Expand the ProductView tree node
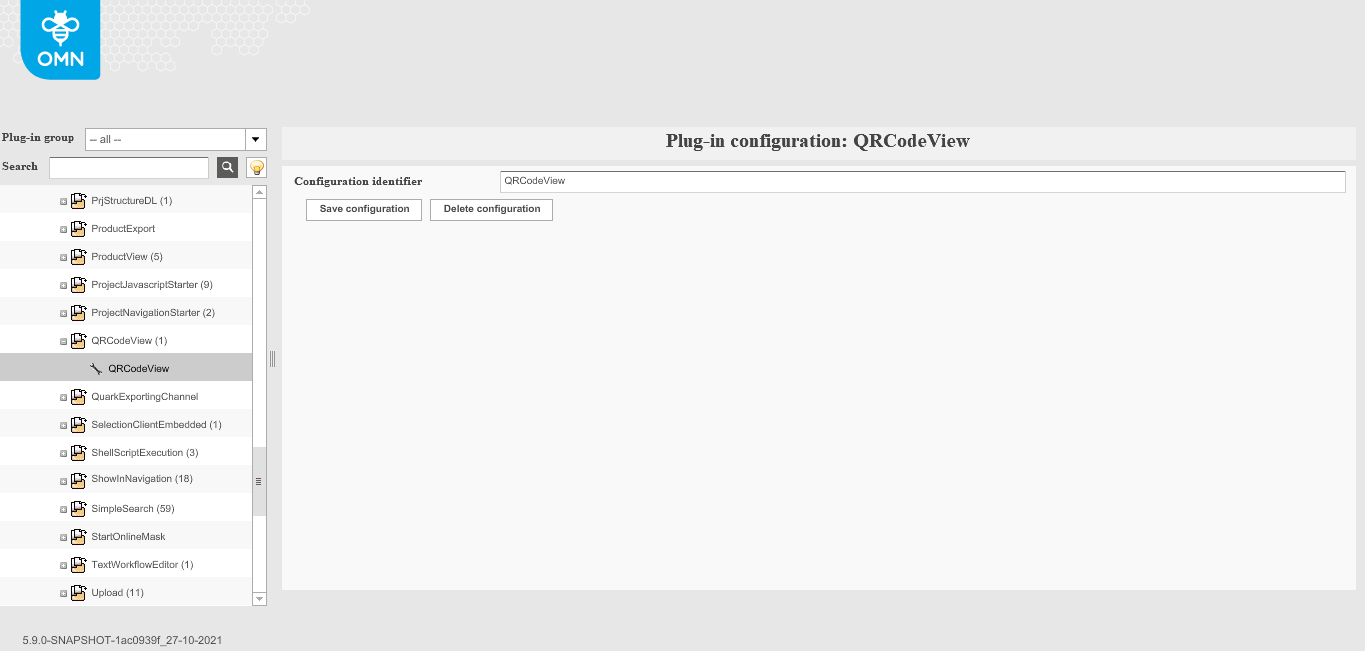1365x651 pixels. pyautogui.click(x=63, y=256)
